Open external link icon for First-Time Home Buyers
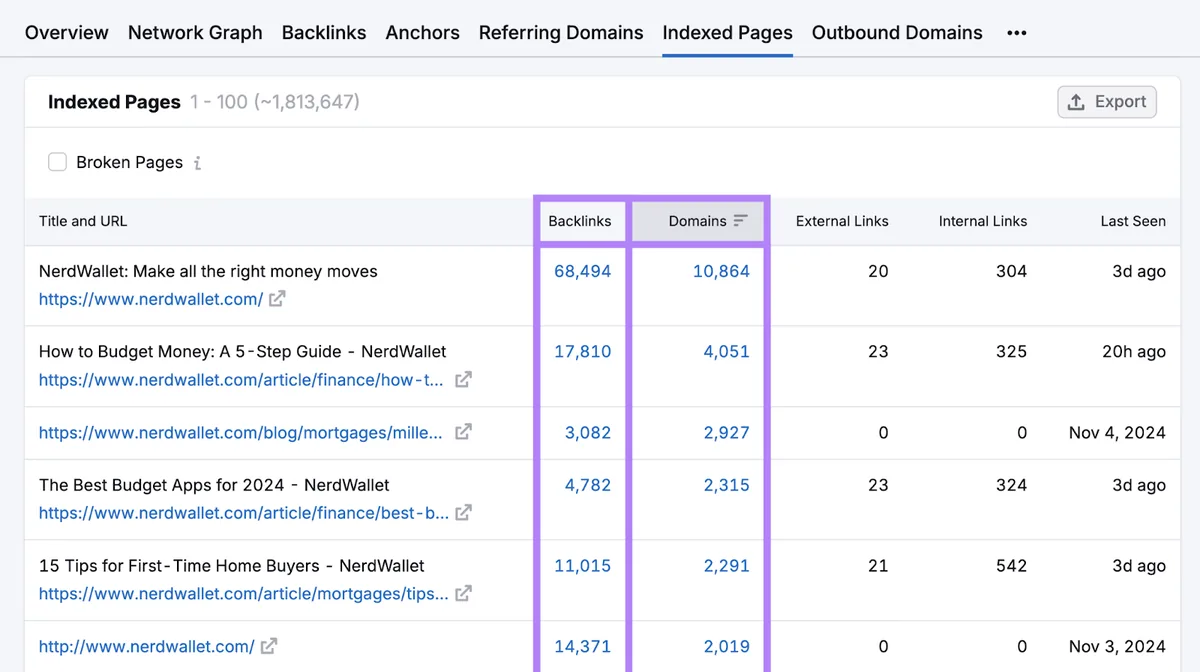Image resolution: width=1200 pixels, height=672 pixels. pyautogui.click(x=463, y=594)
